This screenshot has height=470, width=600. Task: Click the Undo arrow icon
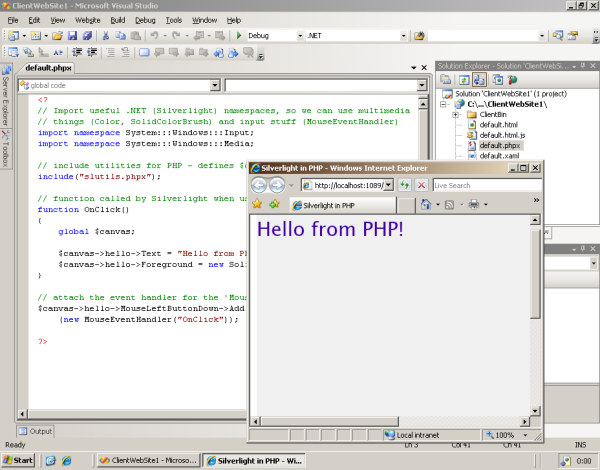(154, 36)
